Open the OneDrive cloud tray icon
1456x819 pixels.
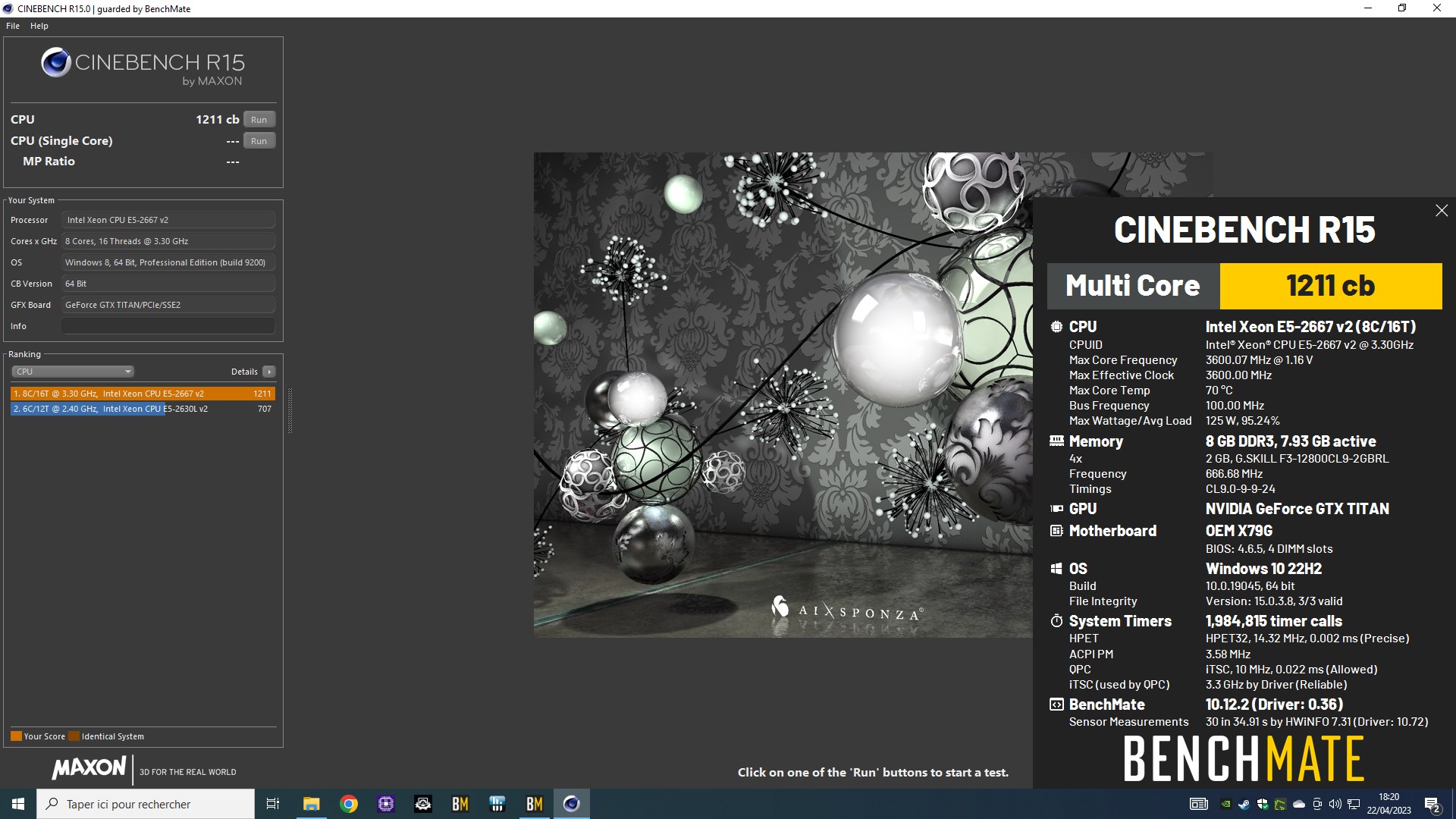(x=1299, y=804)
